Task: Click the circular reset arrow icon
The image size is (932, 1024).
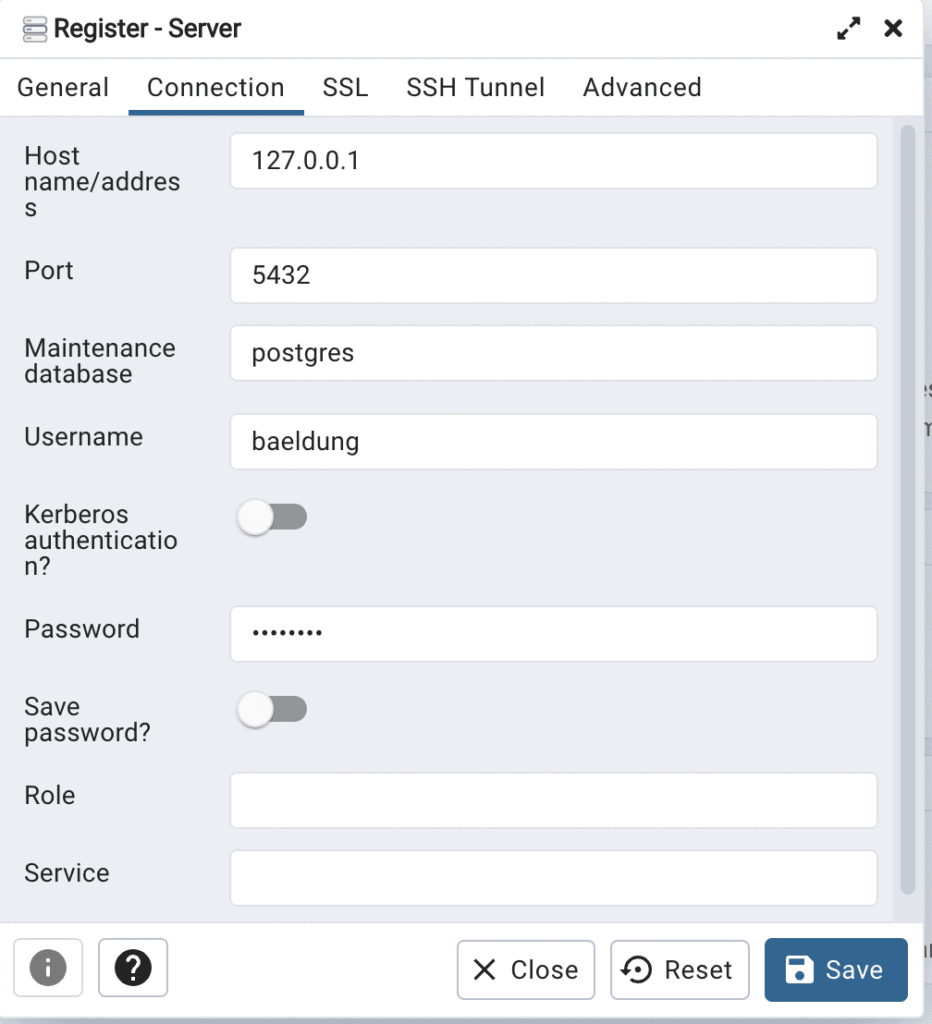Action: click(633, 969)
